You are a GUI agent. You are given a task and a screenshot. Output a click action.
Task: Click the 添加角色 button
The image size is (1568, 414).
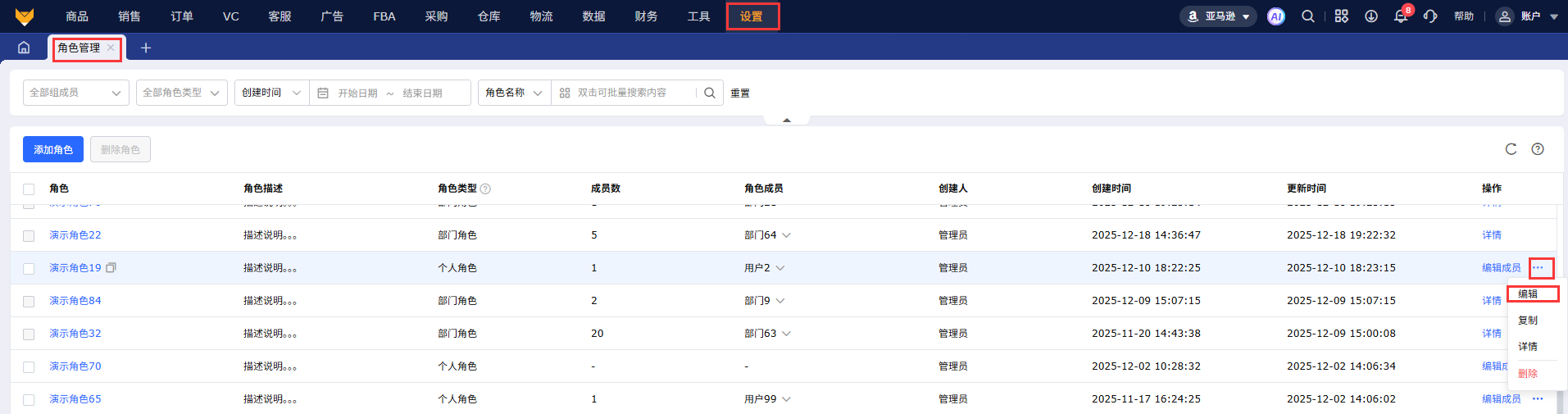[x=53, y=149]
